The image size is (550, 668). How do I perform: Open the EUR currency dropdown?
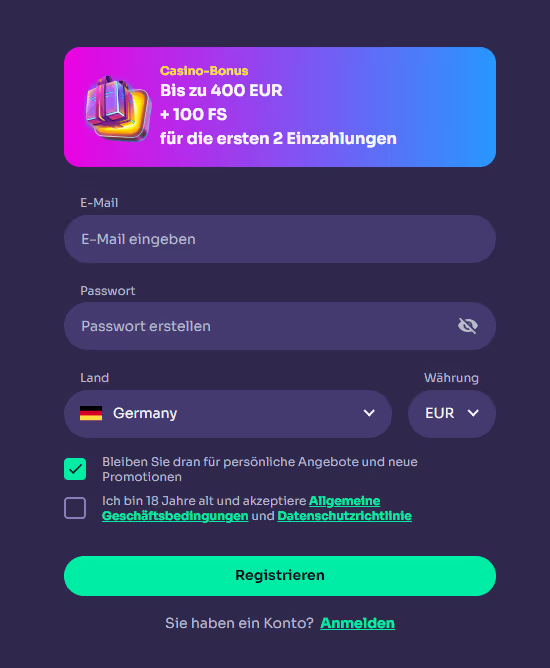(x=452, y=414)
